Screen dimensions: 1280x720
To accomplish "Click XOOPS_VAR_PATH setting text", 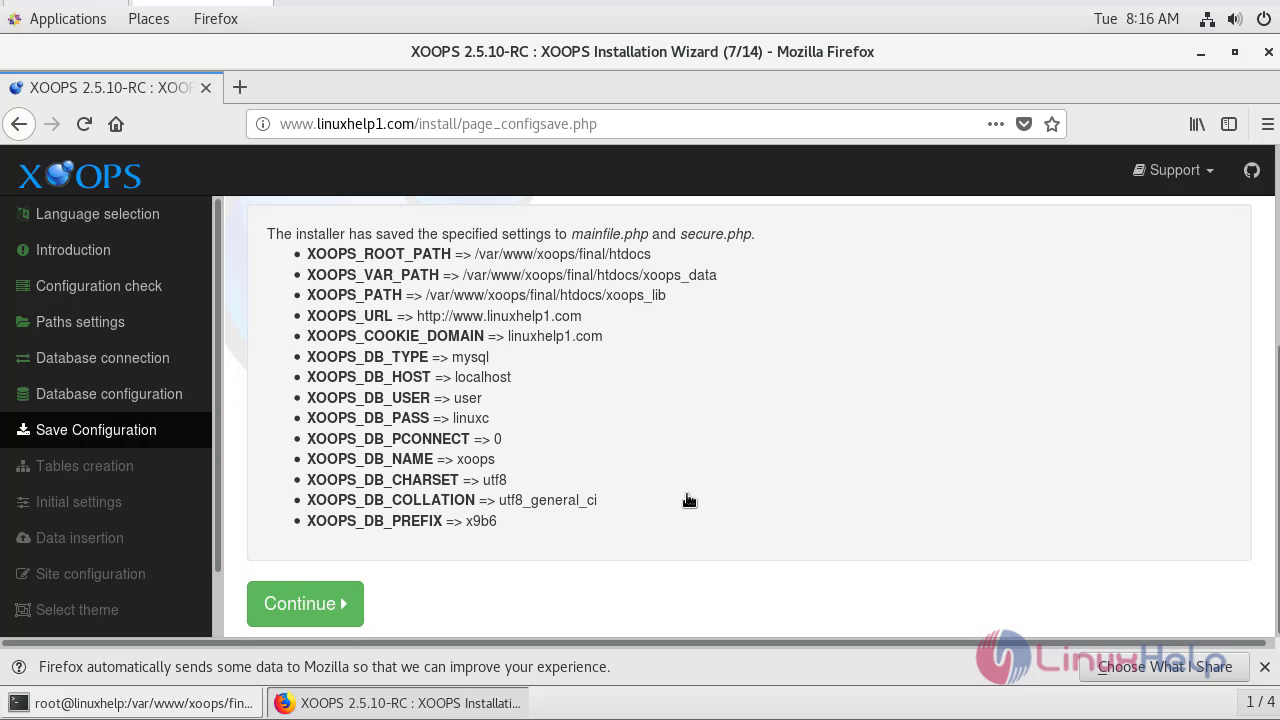I will (512, 275).
